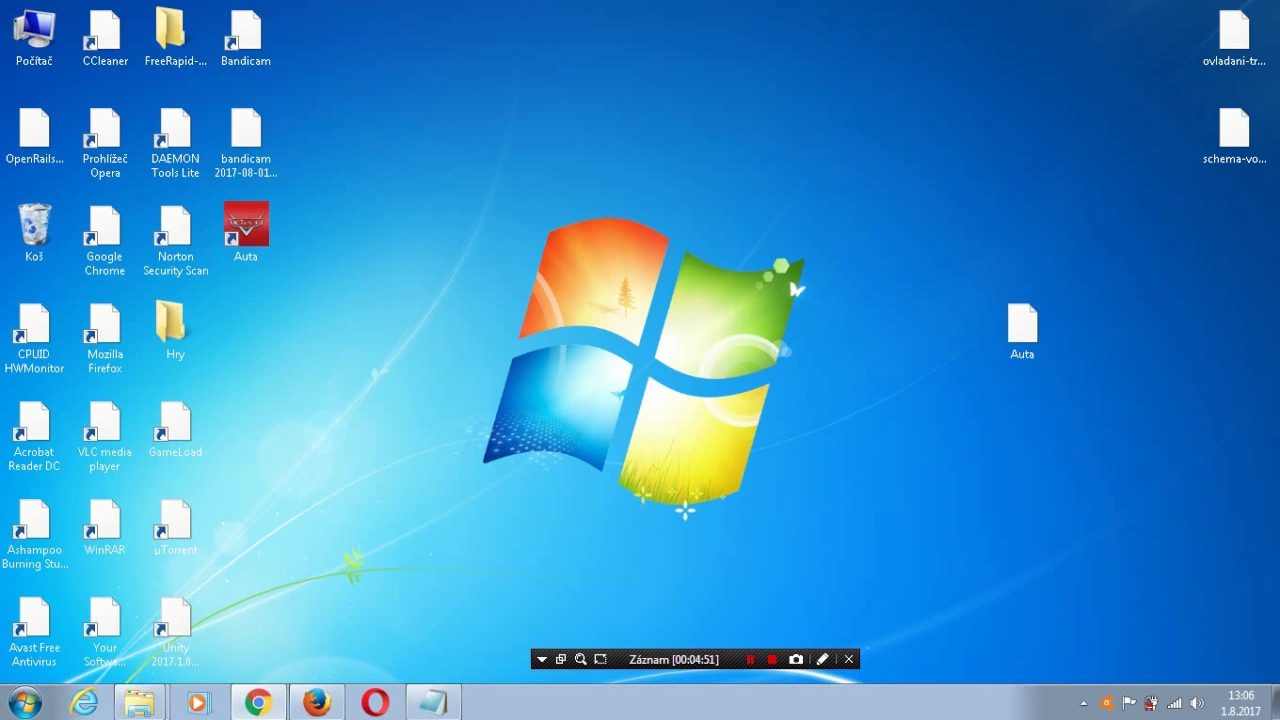Image resolution: width=1280 pixels, height=720 pixels.
Task: Launch Firefox from the taskbar
Action: [x=317, y=703]
